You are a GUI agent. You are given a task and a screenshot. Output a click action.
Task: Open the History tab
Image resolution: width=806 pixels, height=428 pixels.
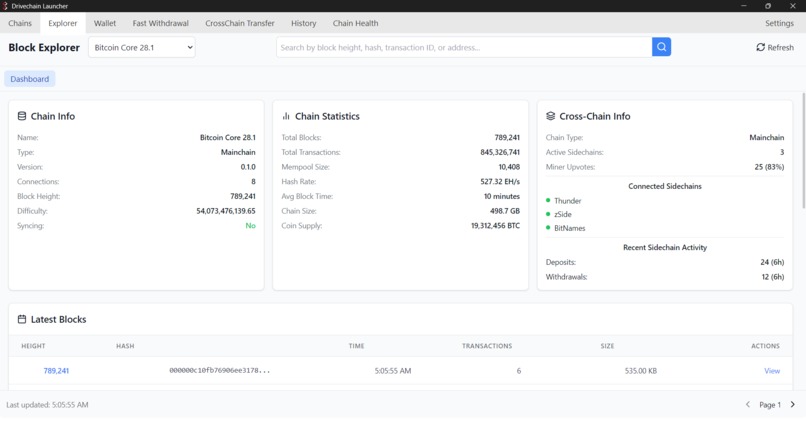(x=303, y=23)
